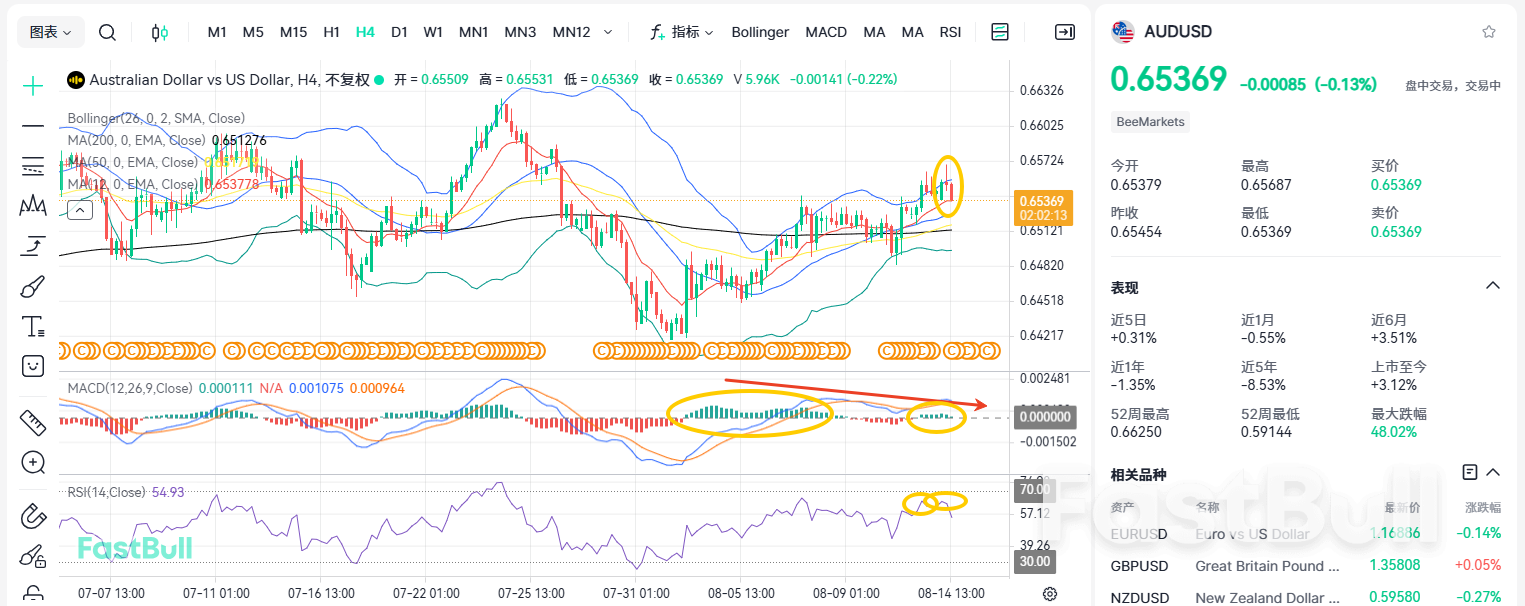Enable the magnet snap tool
Viewport: 1525px width, 606px height.
[33, 516]
